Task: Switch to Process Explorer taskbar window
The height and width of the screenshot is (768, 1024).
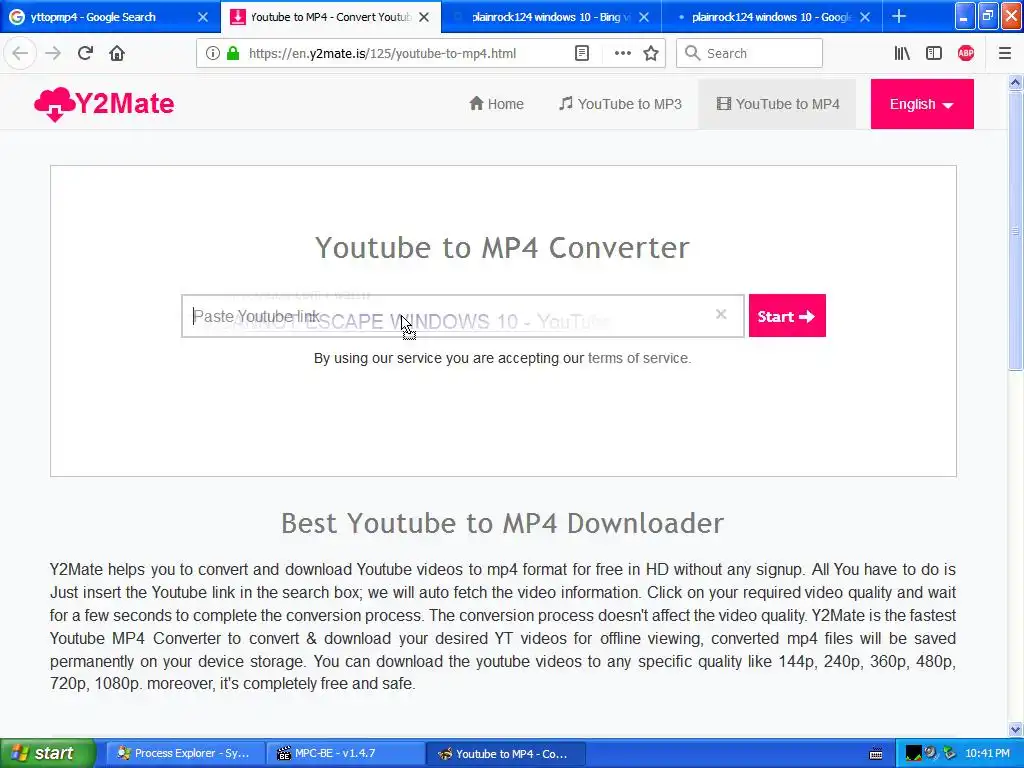Action: pyautogui.click(x=185, y=754)
